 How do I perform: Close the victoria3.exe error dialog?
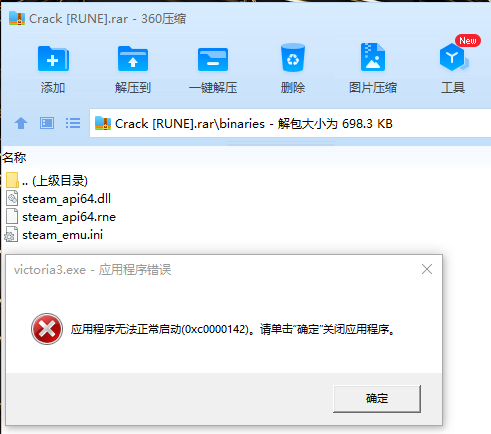(427, 269)
